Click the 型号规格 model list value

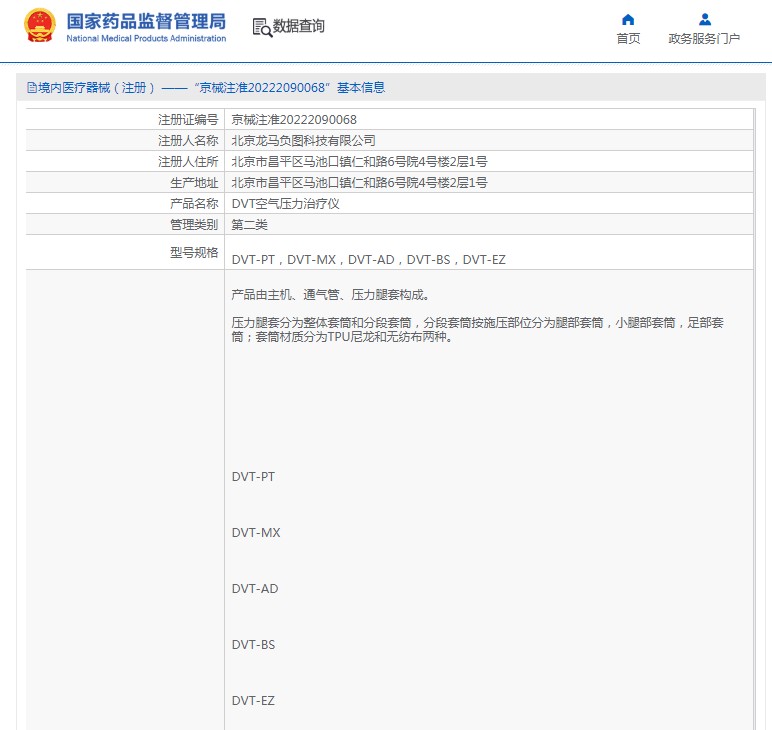click(x=368, y=260)
